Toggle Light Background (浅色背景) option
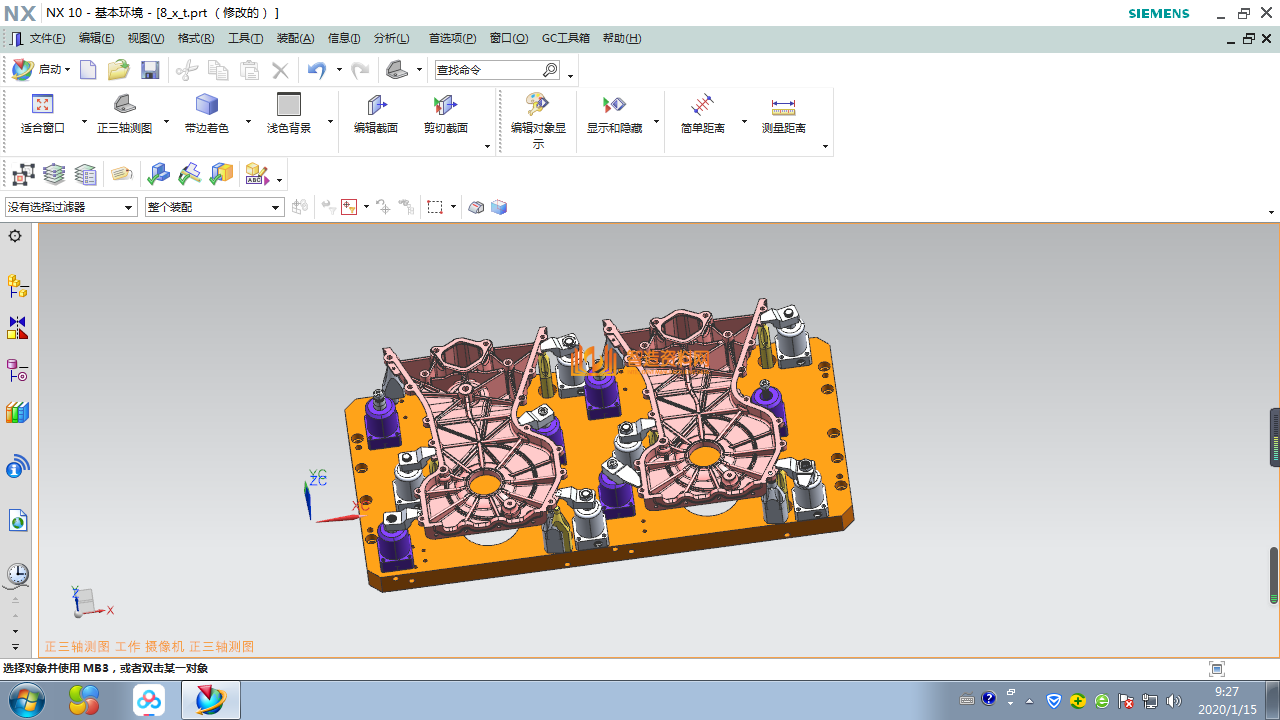Screen dimensions: 1280x720 coord(289,105)
